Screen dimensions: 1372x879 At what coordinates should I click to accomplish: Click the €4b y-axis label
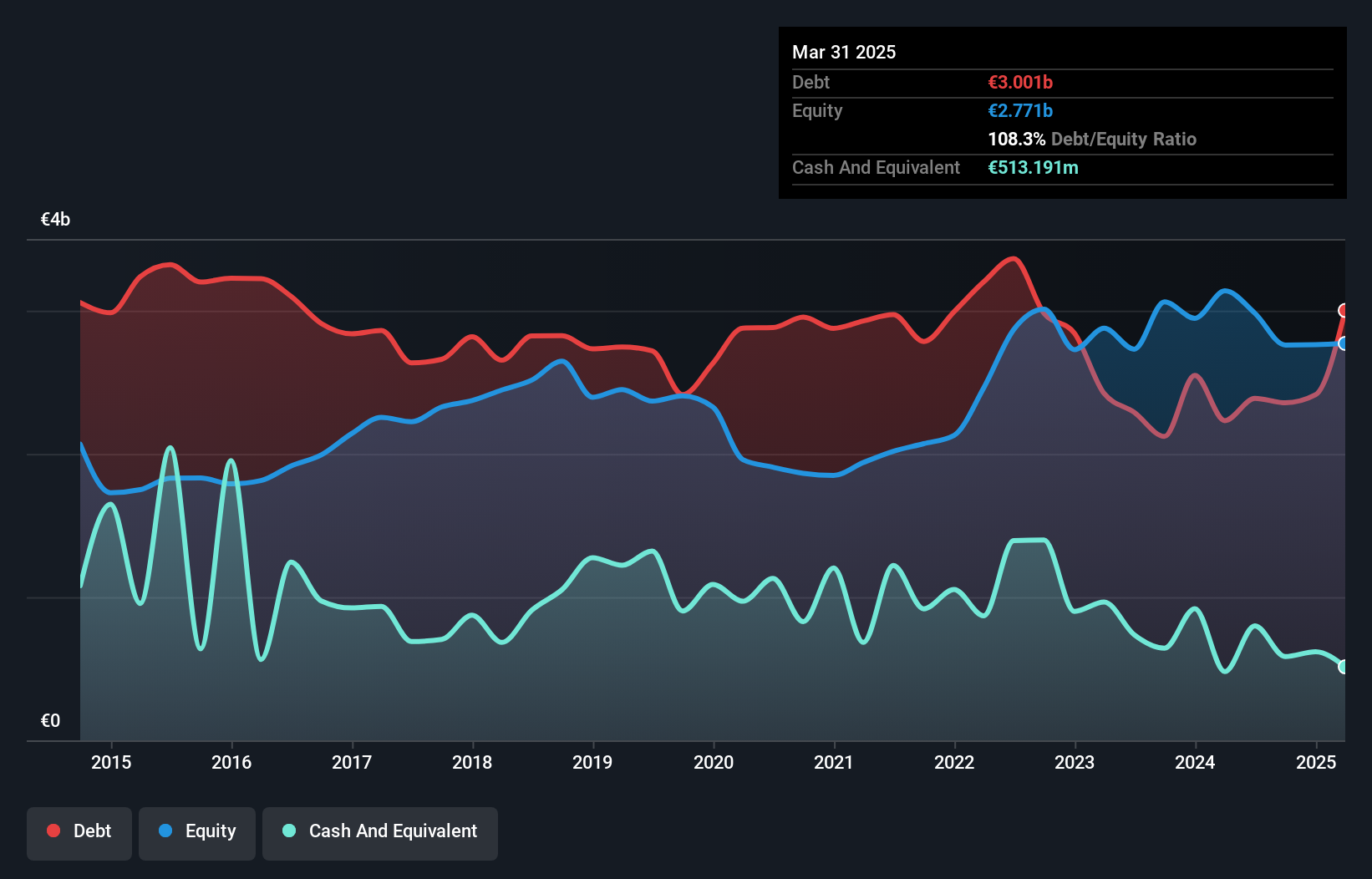click(x=55, y=220)
